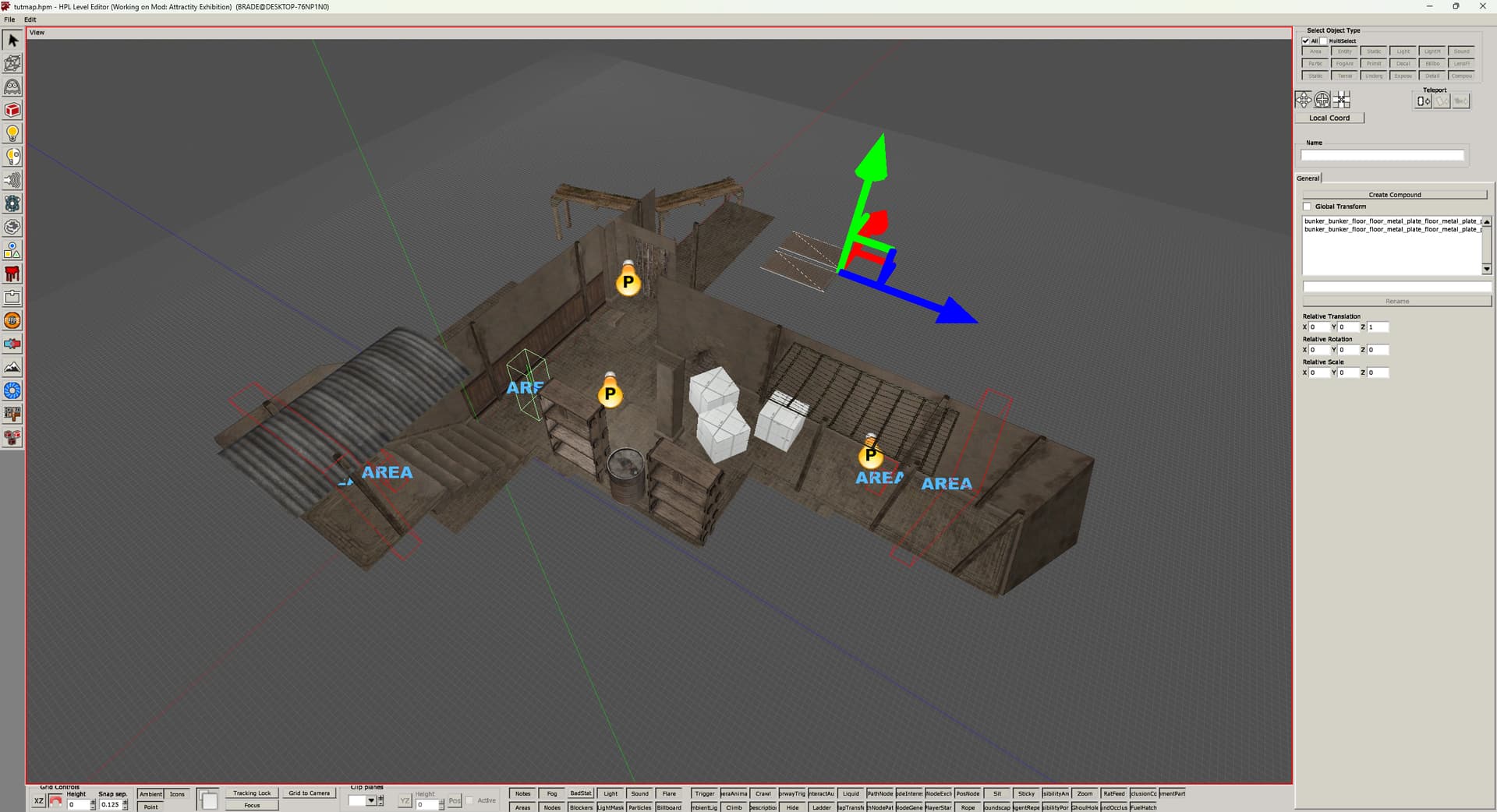1497x812 pixels.
Task: Enable the MultiSelect checkbox
Action: pos(1324,41)
